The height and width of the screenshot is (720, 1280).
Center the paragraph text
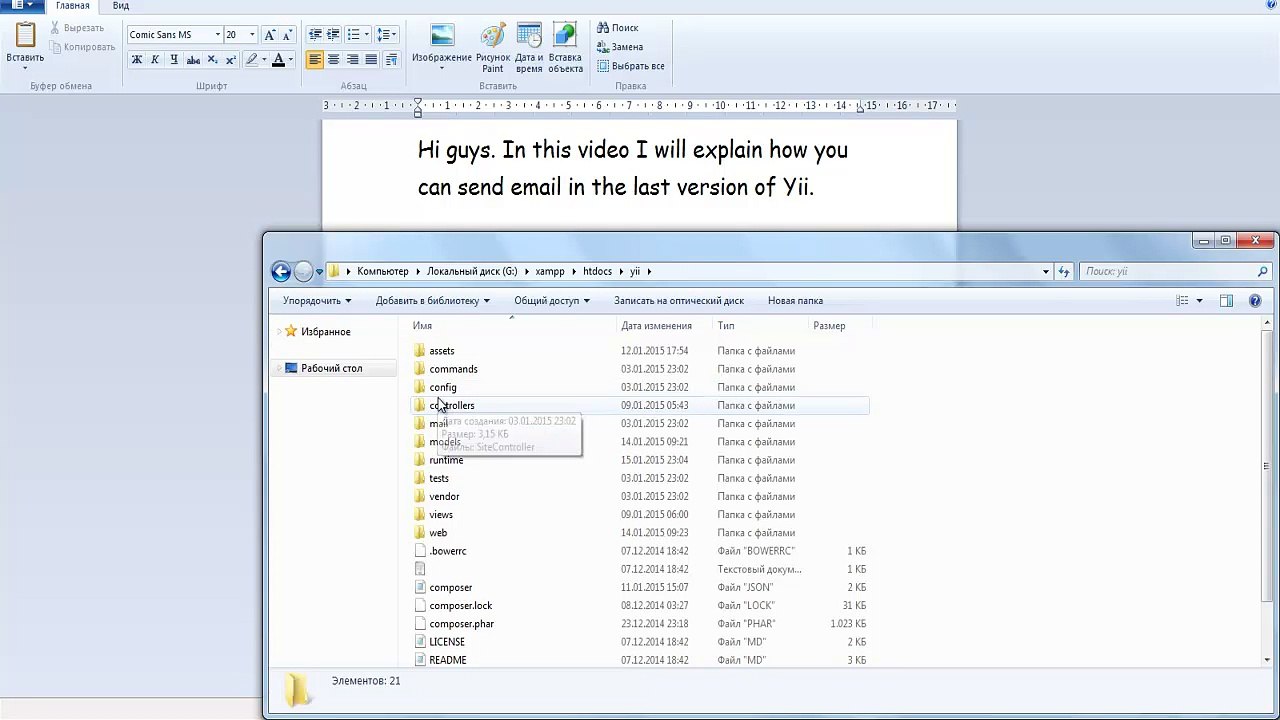pos(334,60)
